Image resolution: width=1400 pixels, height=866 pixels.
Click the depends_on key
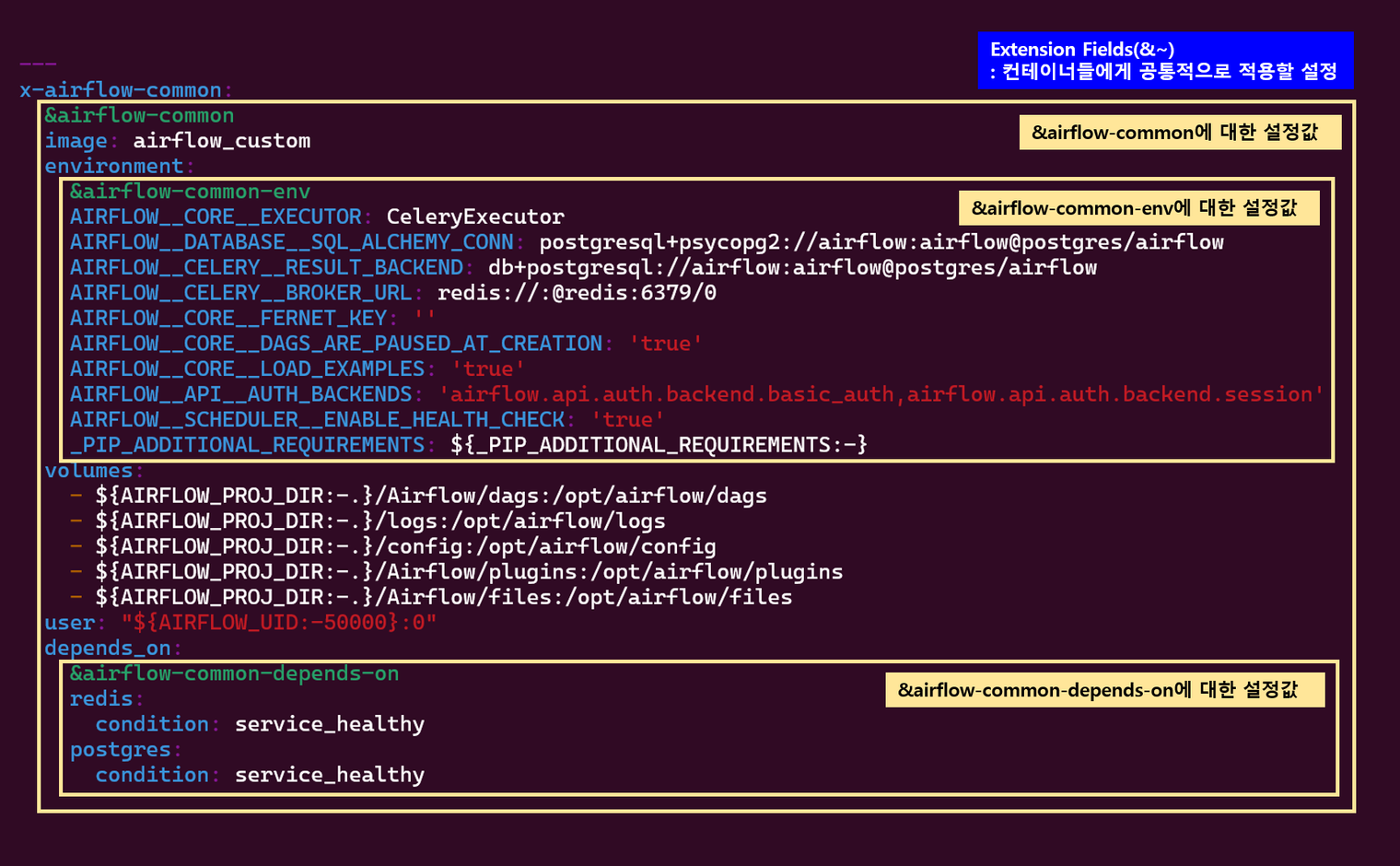pos(108,648)
